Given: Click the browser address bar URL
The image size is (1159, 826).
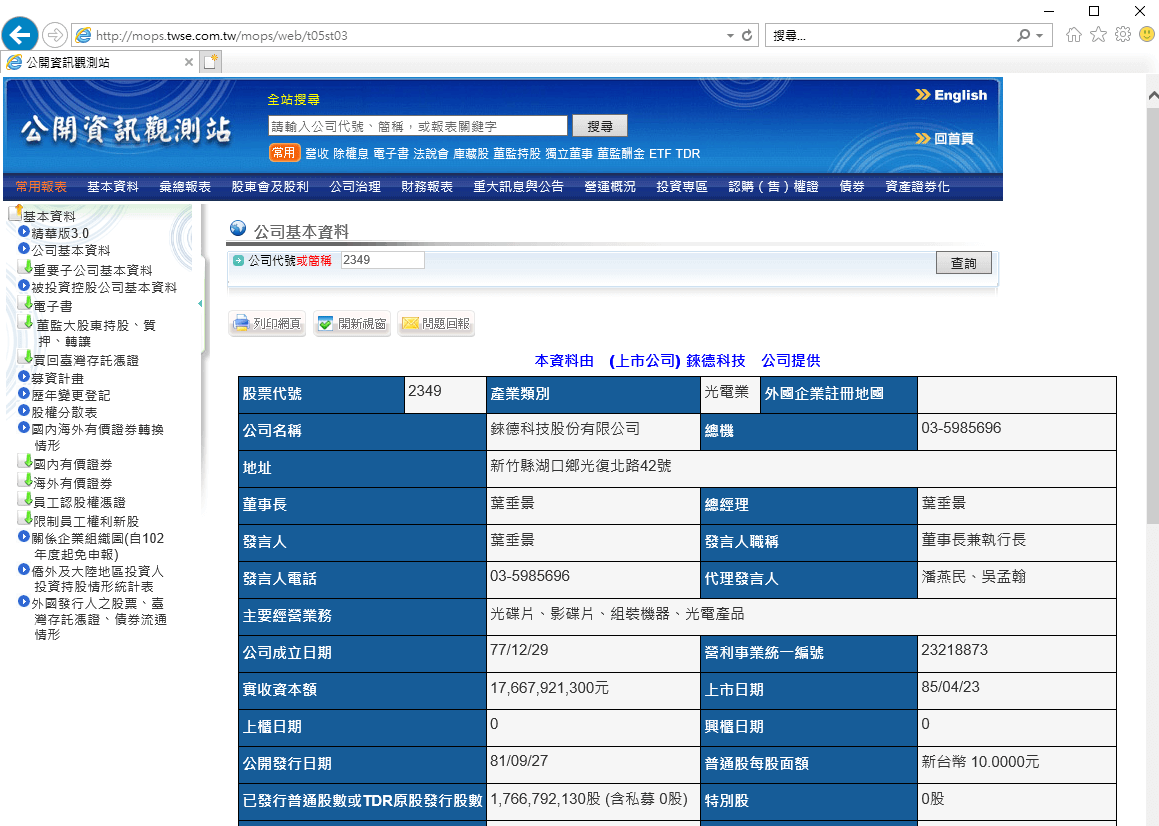Looking at the screenshot, I should pos(222,35).
